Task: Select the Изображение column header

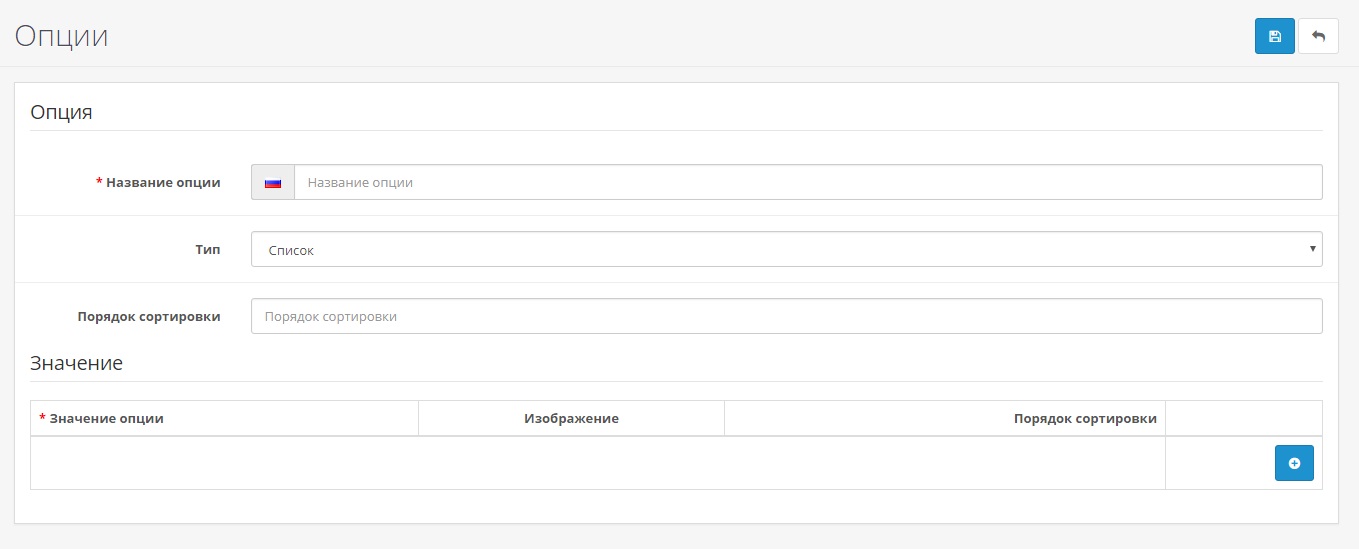Action: [571, 418]
